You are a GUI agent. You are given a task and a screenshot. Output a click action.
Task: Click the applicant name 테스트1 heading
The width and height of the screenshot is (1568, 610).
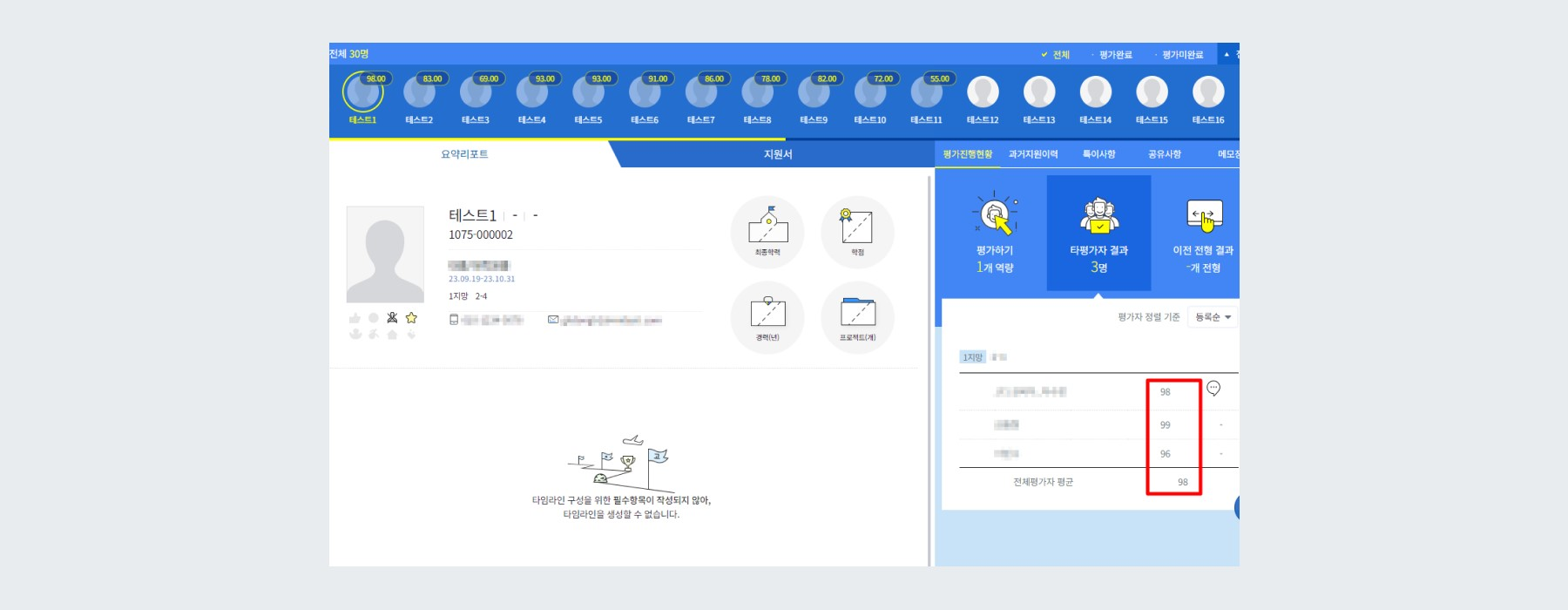(472, 215)
